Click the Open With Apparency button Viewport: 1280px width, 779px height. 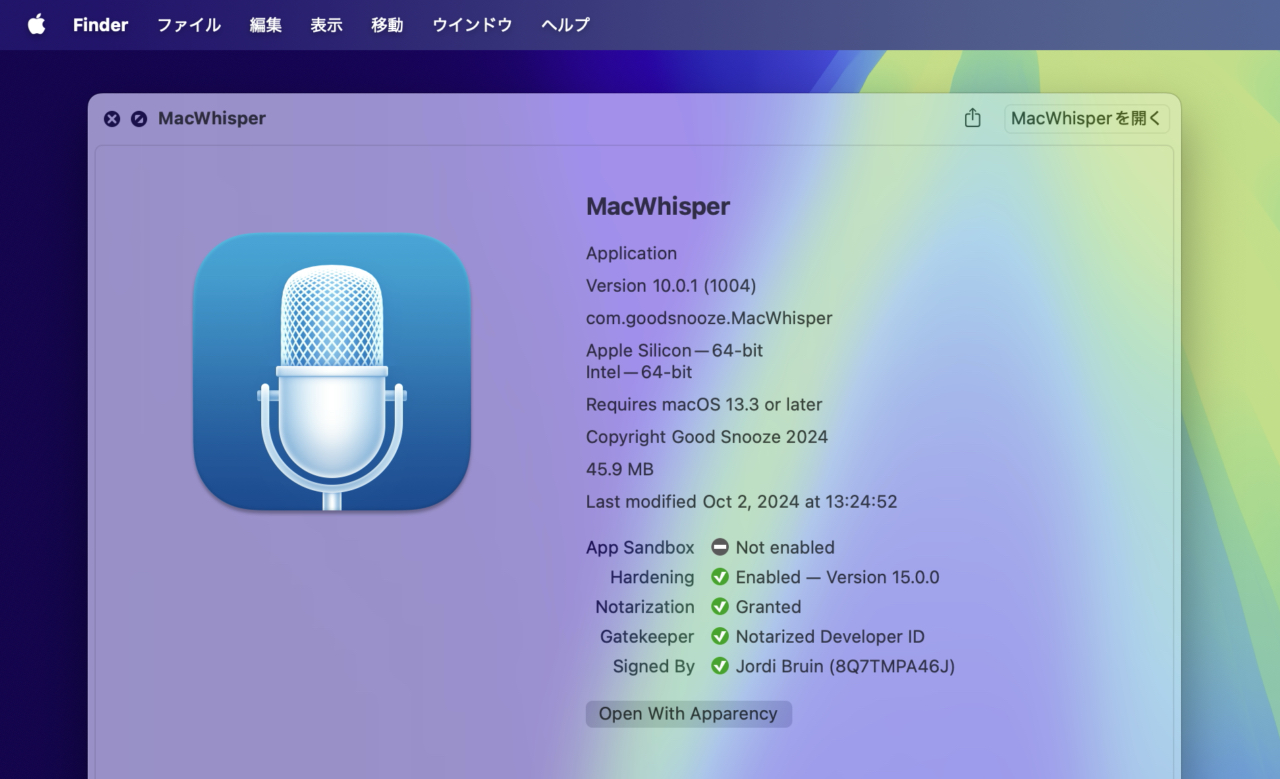688,714
